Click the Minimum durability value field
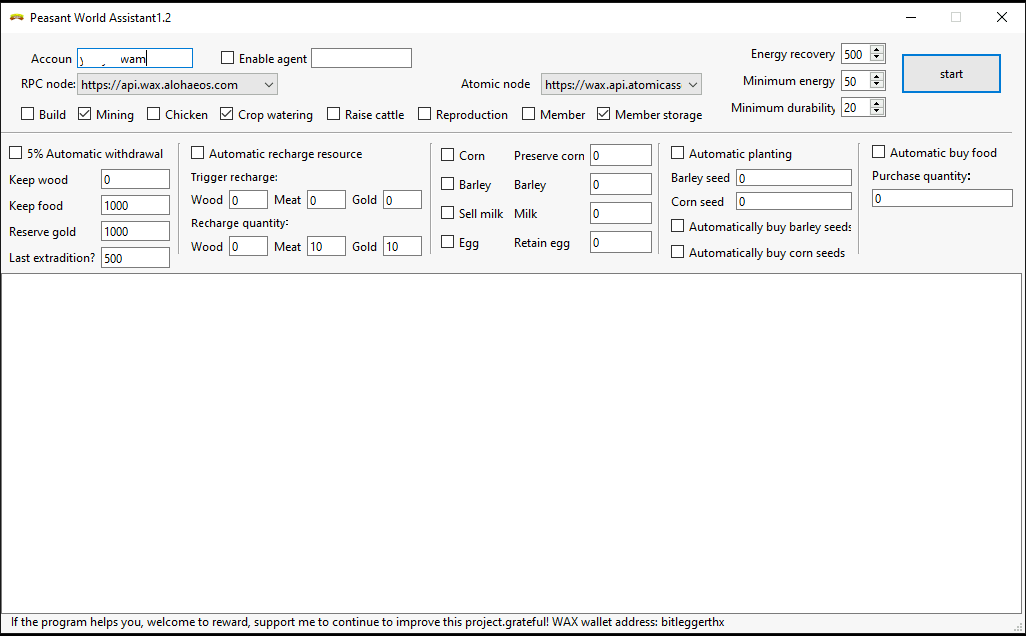This screenshot has height=636, width=1026. 856,107
